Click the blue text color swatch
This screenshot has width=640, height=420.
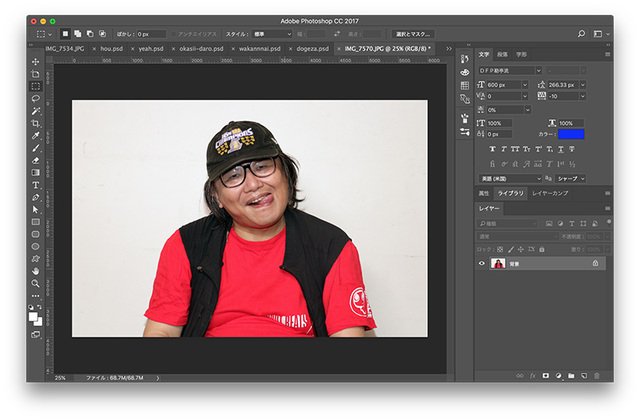point(570,134)
